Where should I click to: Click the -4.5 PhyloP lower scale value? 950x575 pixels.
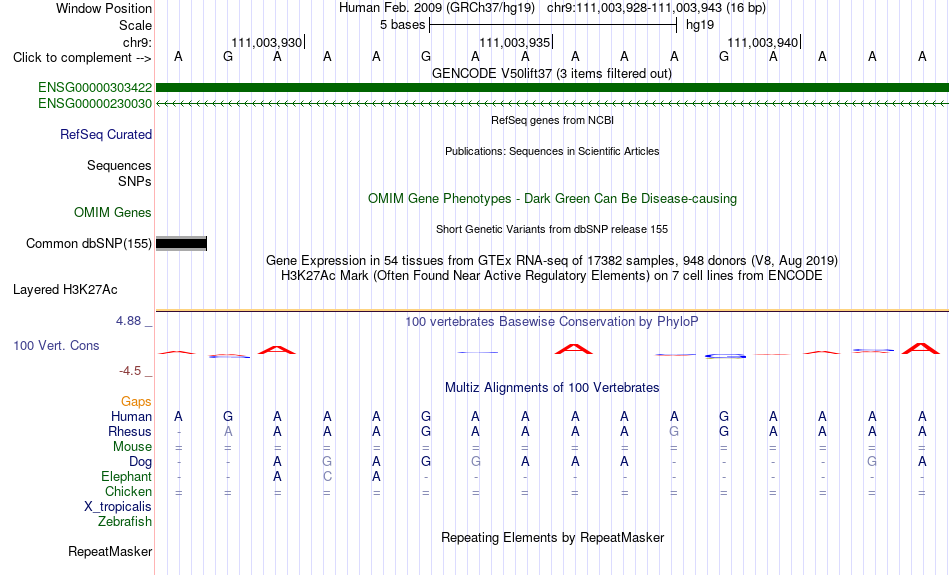tap(130, 371)
